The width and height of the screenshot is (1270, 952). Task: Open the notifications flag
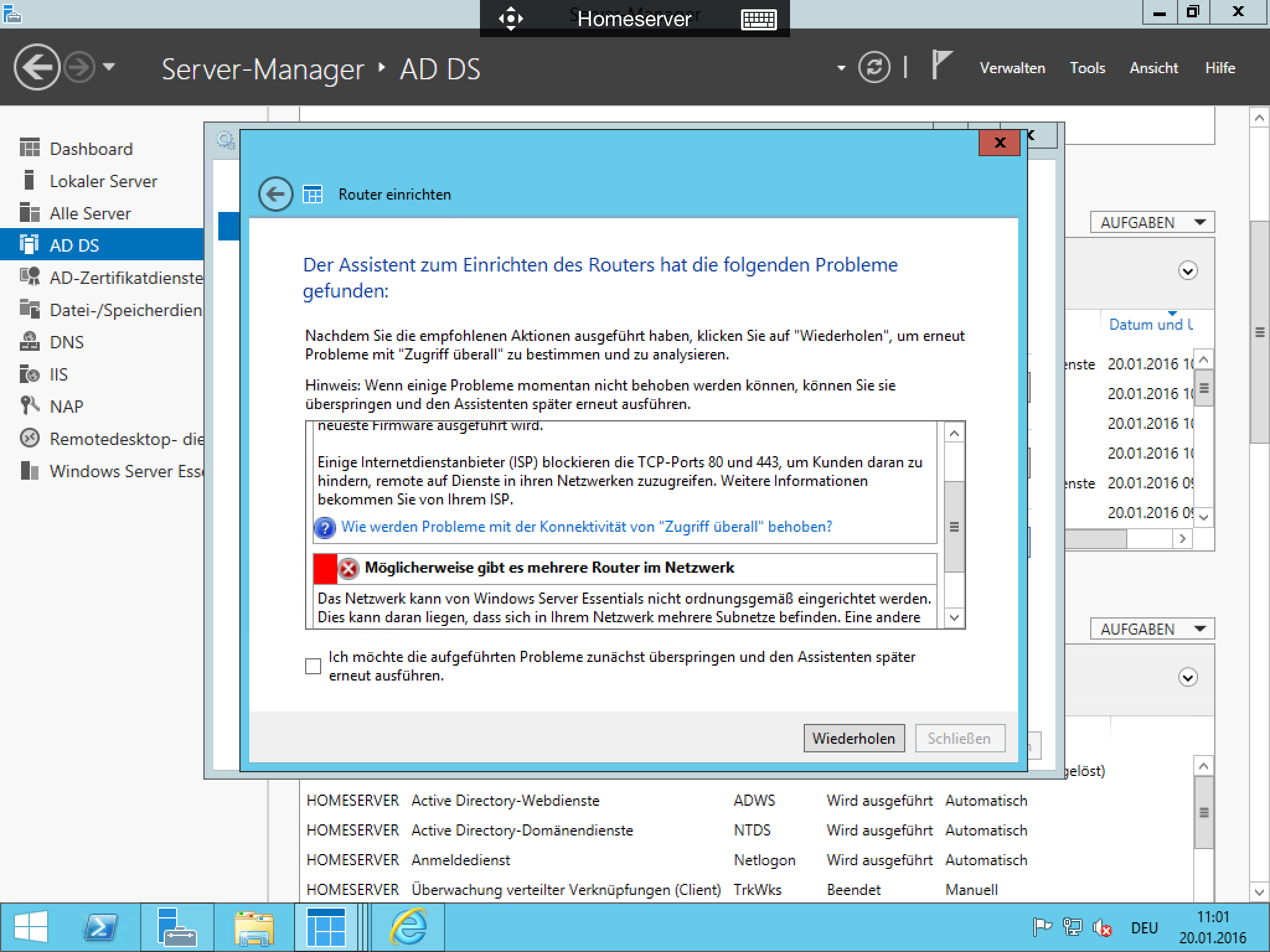point(941,65)
